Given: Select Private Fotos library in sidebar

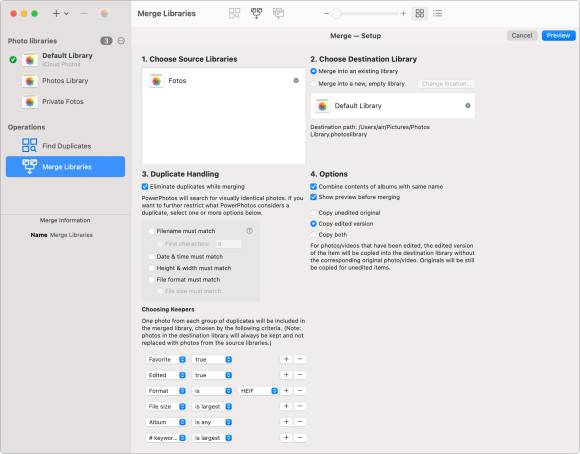Looking at the screenshot, I should click(x=63, y=101).
